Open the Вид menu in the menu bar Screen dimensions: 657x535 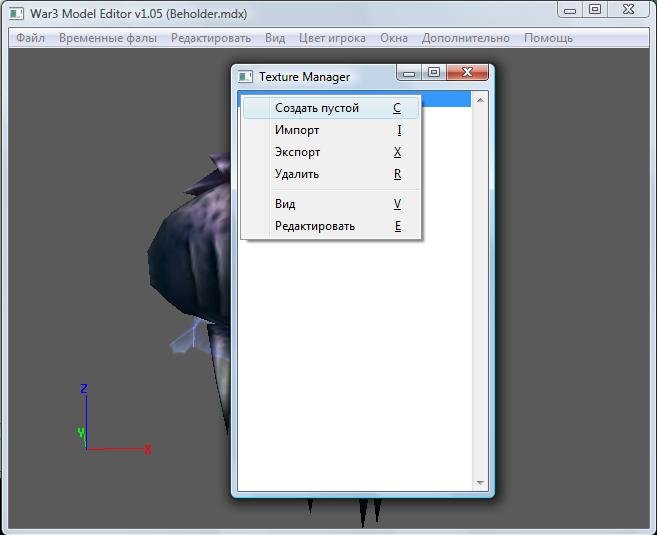[275, 38]
